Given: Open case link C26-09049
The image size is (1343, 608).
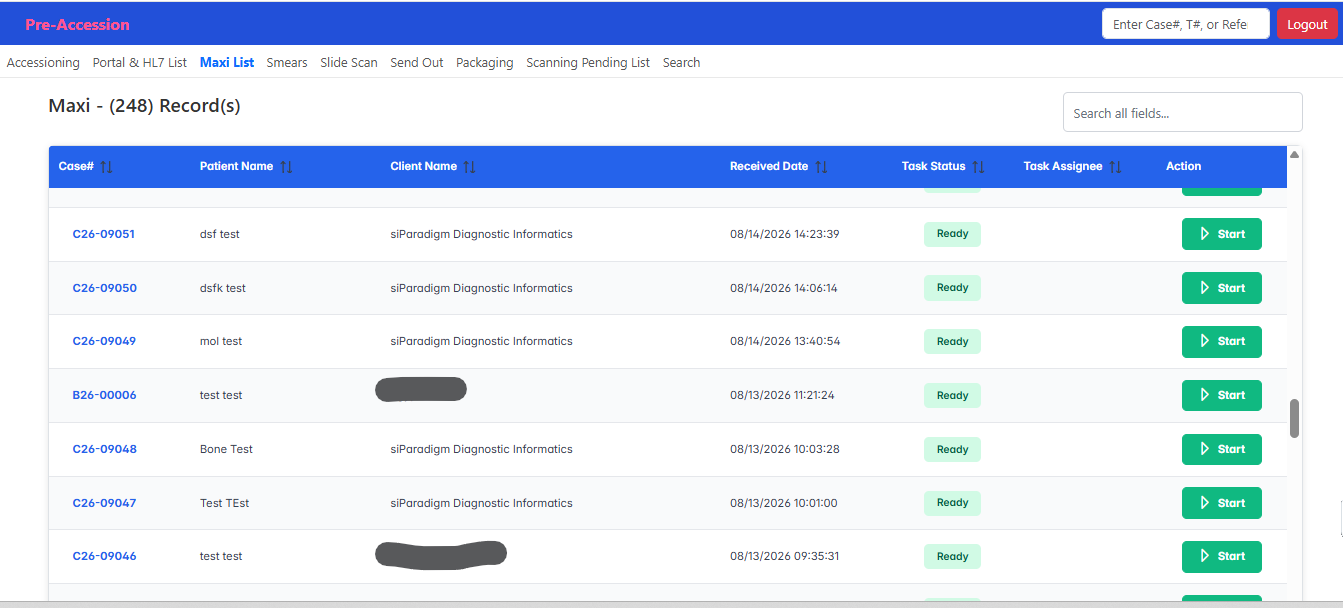Looking at the screenshot, I should click(x=104, y=341).
